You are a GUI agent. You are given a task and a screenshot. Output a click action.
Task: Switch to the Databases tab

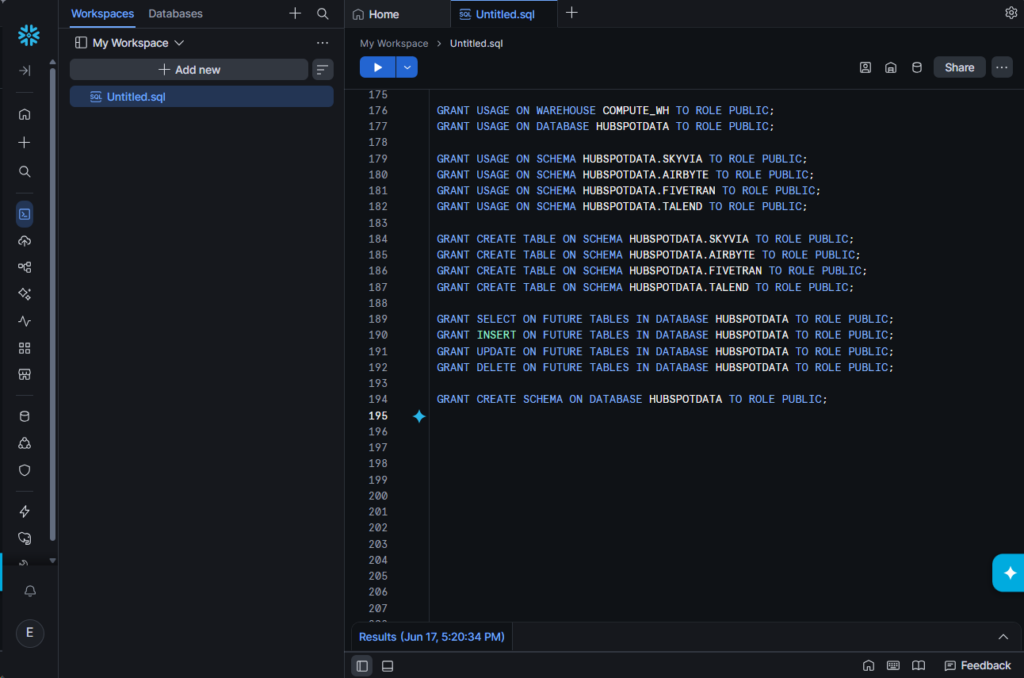pyautogui.click(x=175, y=14)
